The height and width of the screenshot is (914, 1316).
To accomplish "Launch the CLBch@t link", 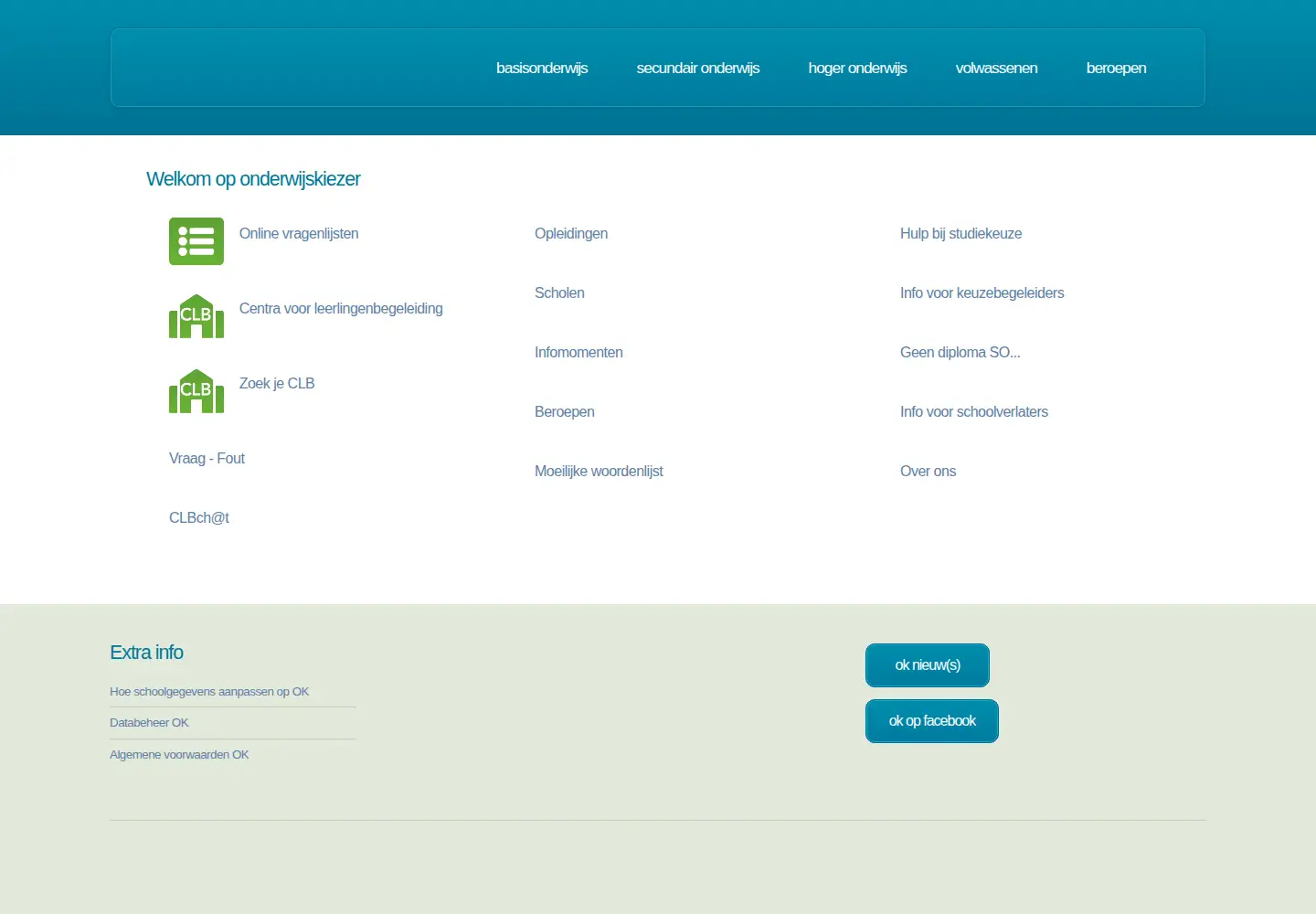I will pyautogui.click(x=199, y=517).
